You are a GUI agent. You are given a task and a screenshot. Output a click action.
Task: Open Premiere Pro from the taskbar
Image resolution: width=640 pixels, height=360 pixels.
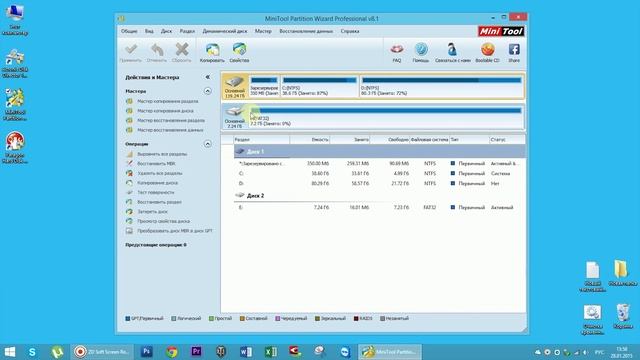[x=196, y=352]
